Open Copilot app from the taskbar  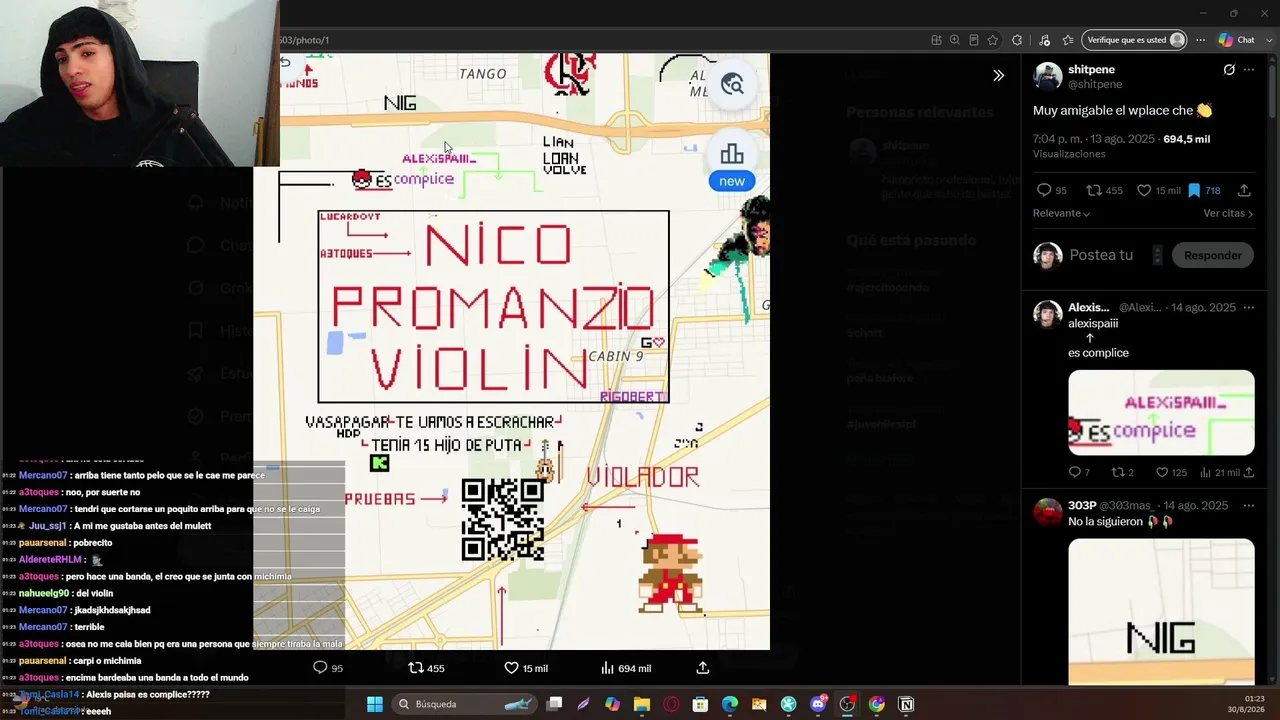pyautogui.click(x=612, y=704)
